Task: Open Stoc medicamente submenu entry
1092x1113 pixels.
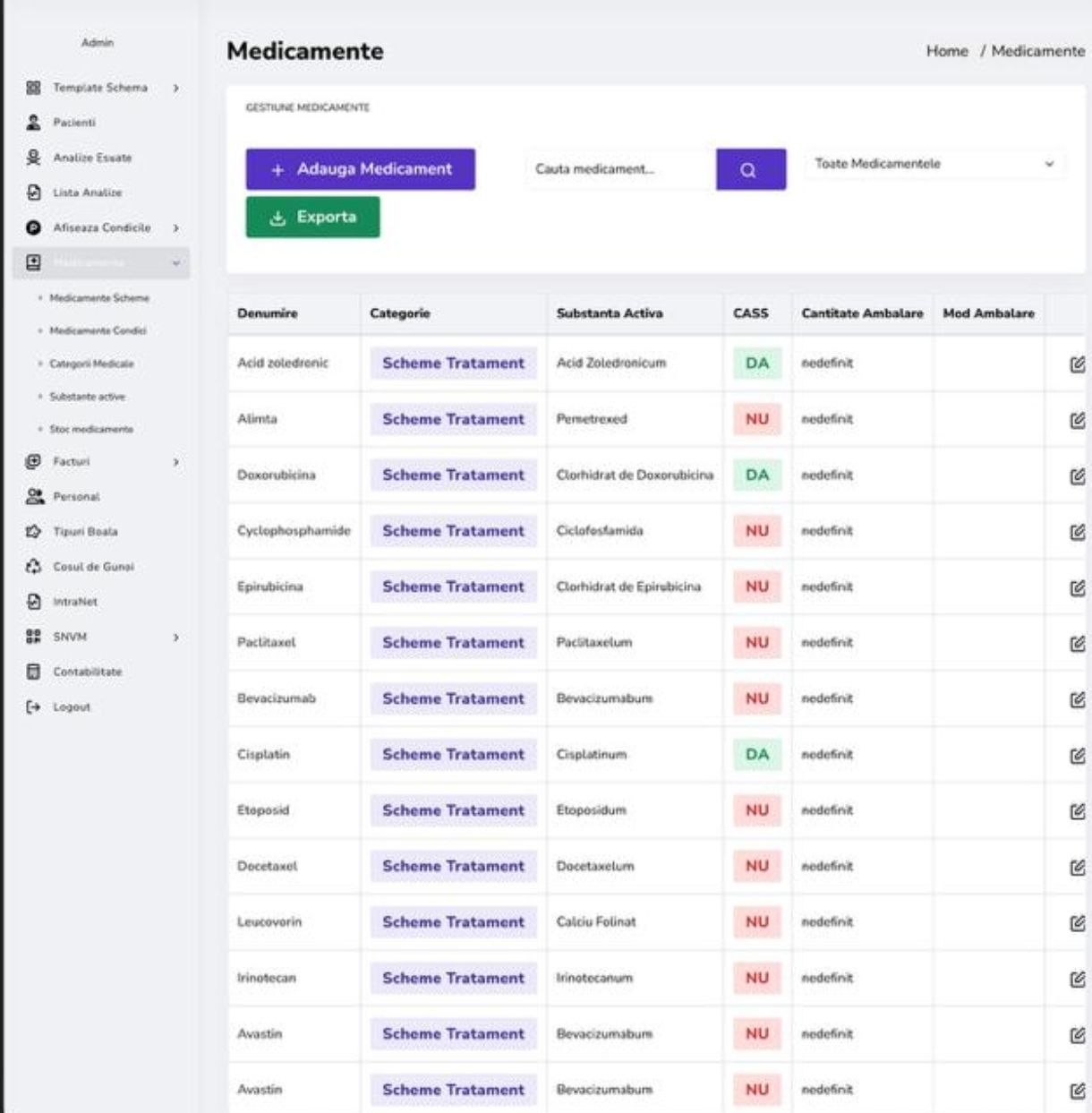Action: tap(91, 430)
